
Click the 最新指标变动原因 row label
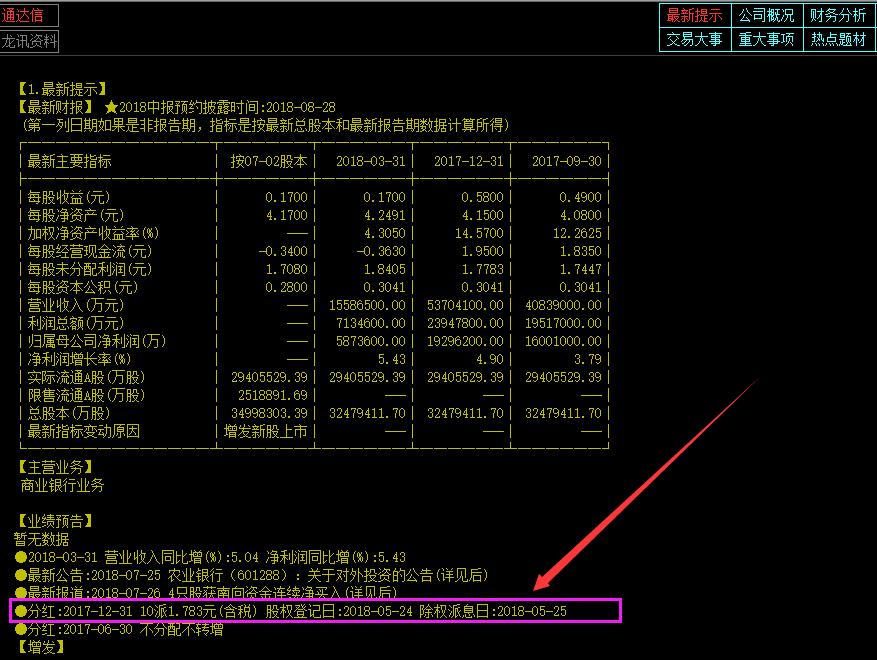[83, 431]
